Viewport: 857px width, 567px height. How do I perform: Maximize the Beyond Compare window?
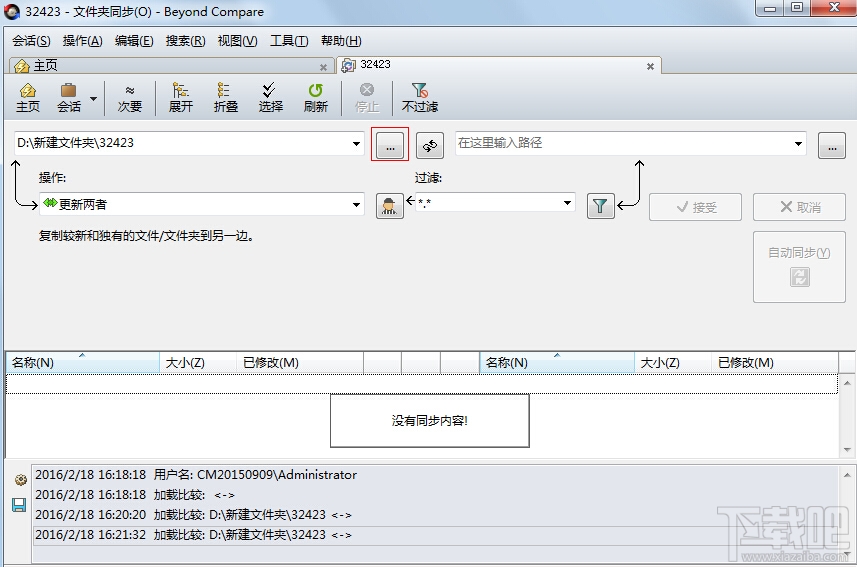[x=797, y=8]
